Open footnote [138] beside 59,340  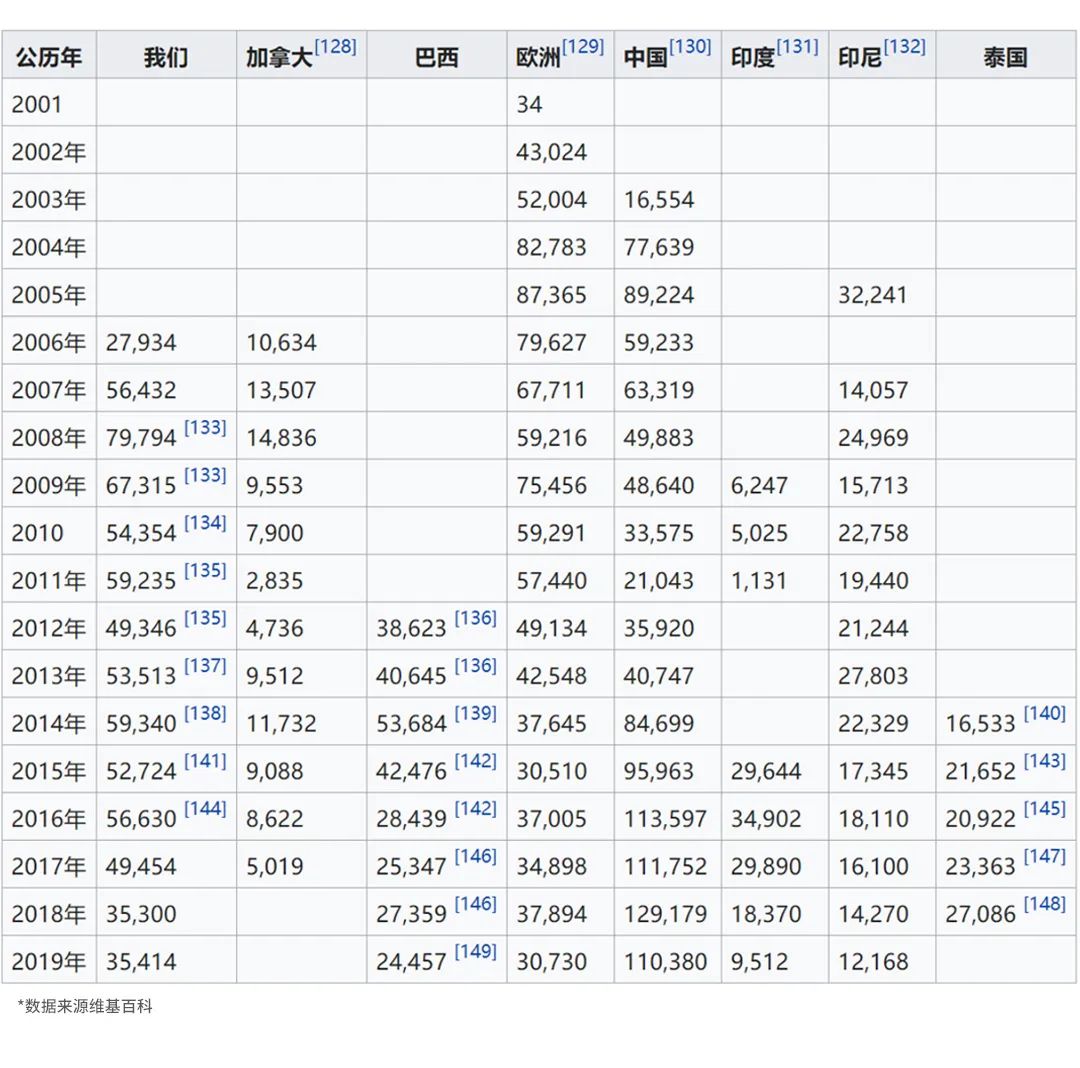click(205, 713)
